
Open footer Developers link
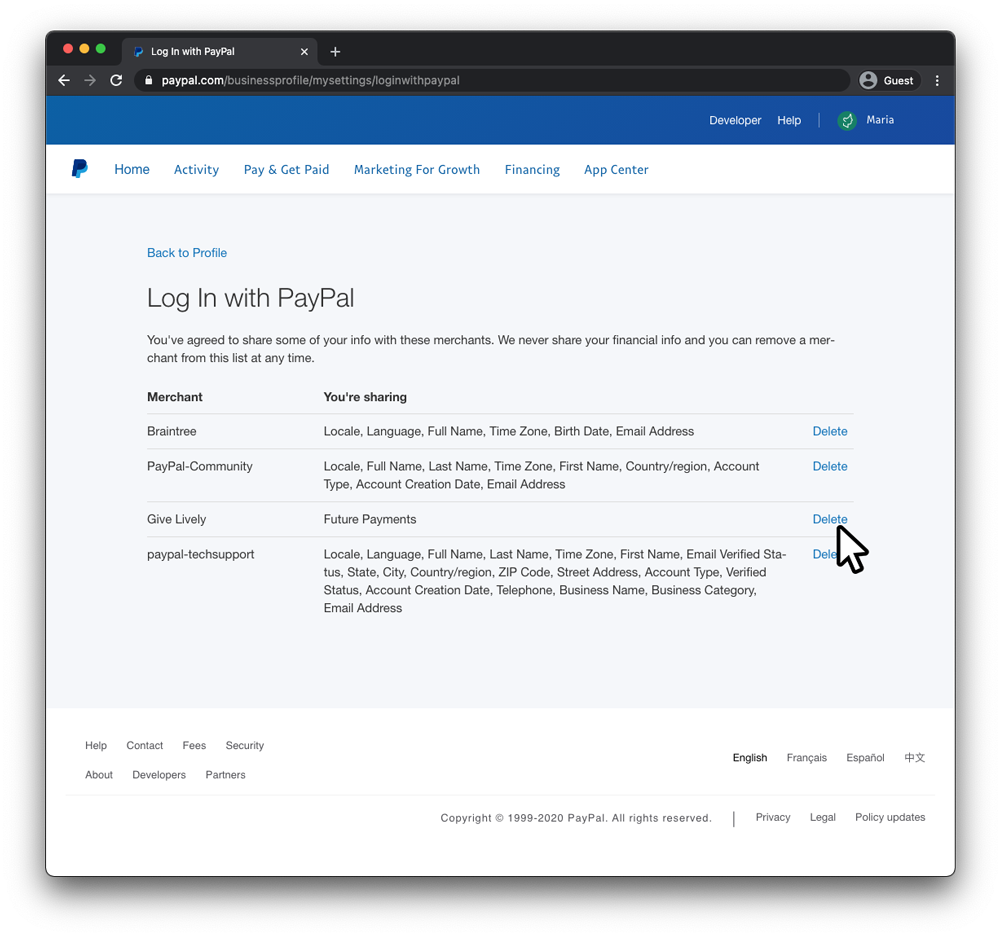[159, 775]
